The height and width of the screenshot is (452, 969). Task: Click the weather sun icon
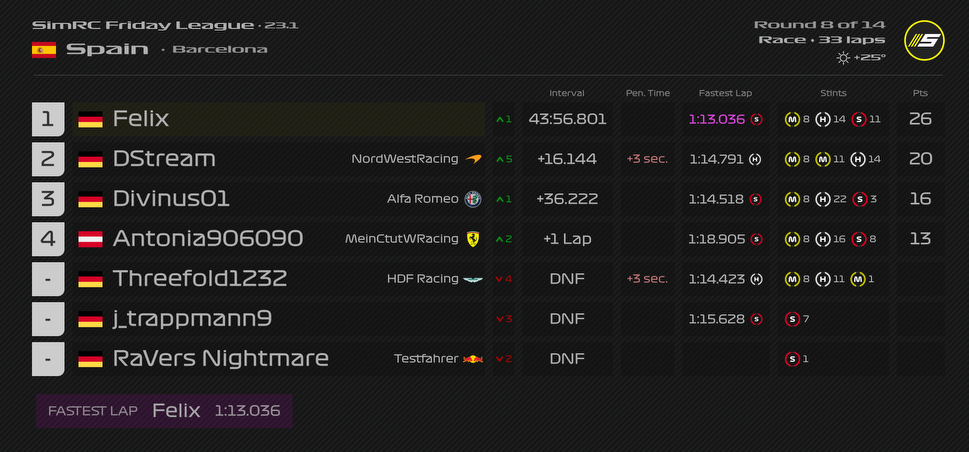click(843, 58)
